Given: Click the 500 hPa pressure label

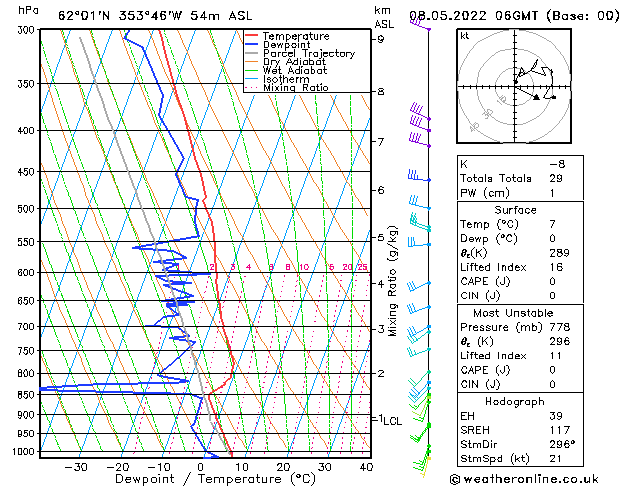Looking at the screenshot, I should (x=27, y=209).
